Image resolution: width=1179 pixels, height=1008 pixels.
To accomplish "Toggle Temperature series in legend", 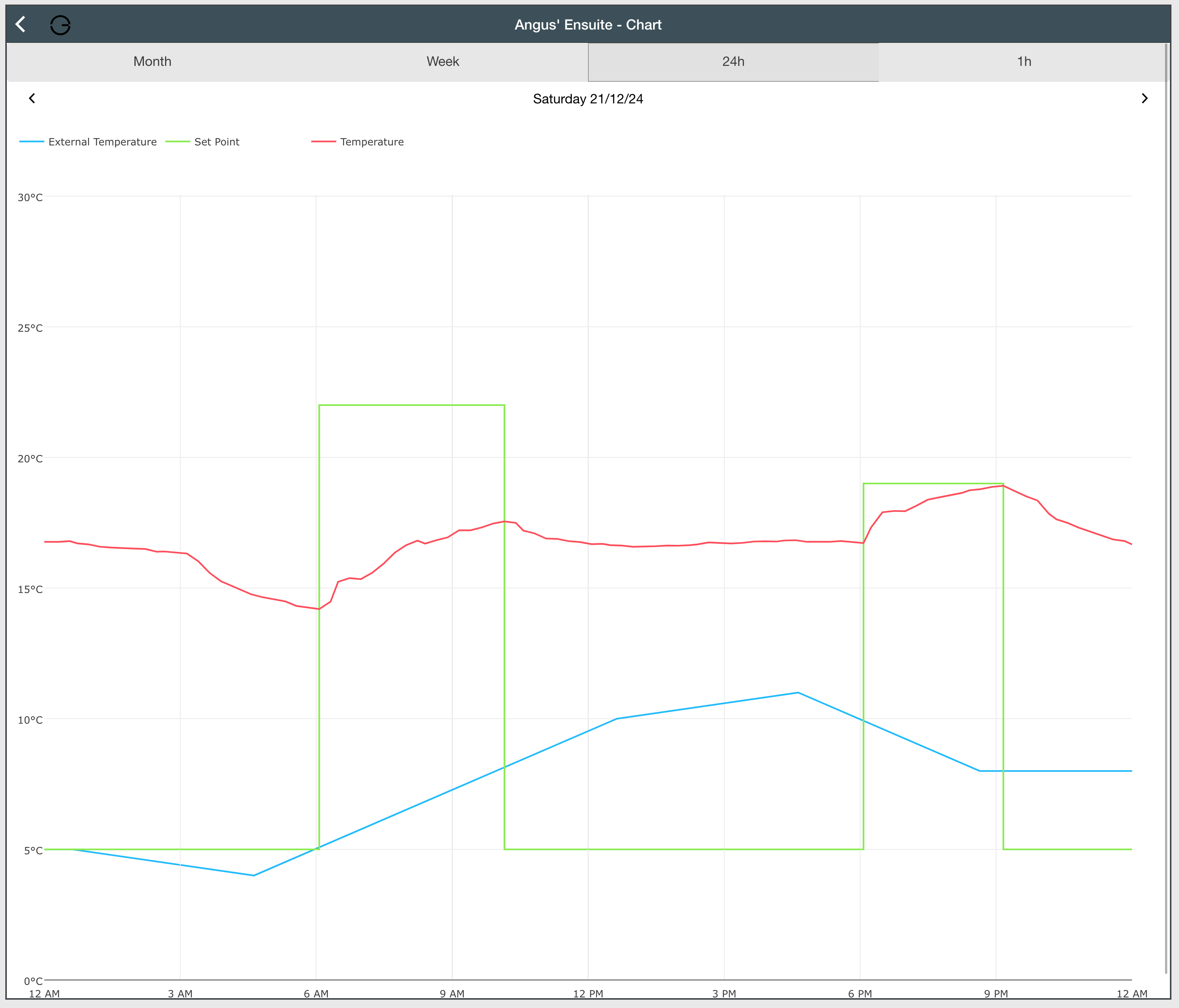I will click(371, 142).
